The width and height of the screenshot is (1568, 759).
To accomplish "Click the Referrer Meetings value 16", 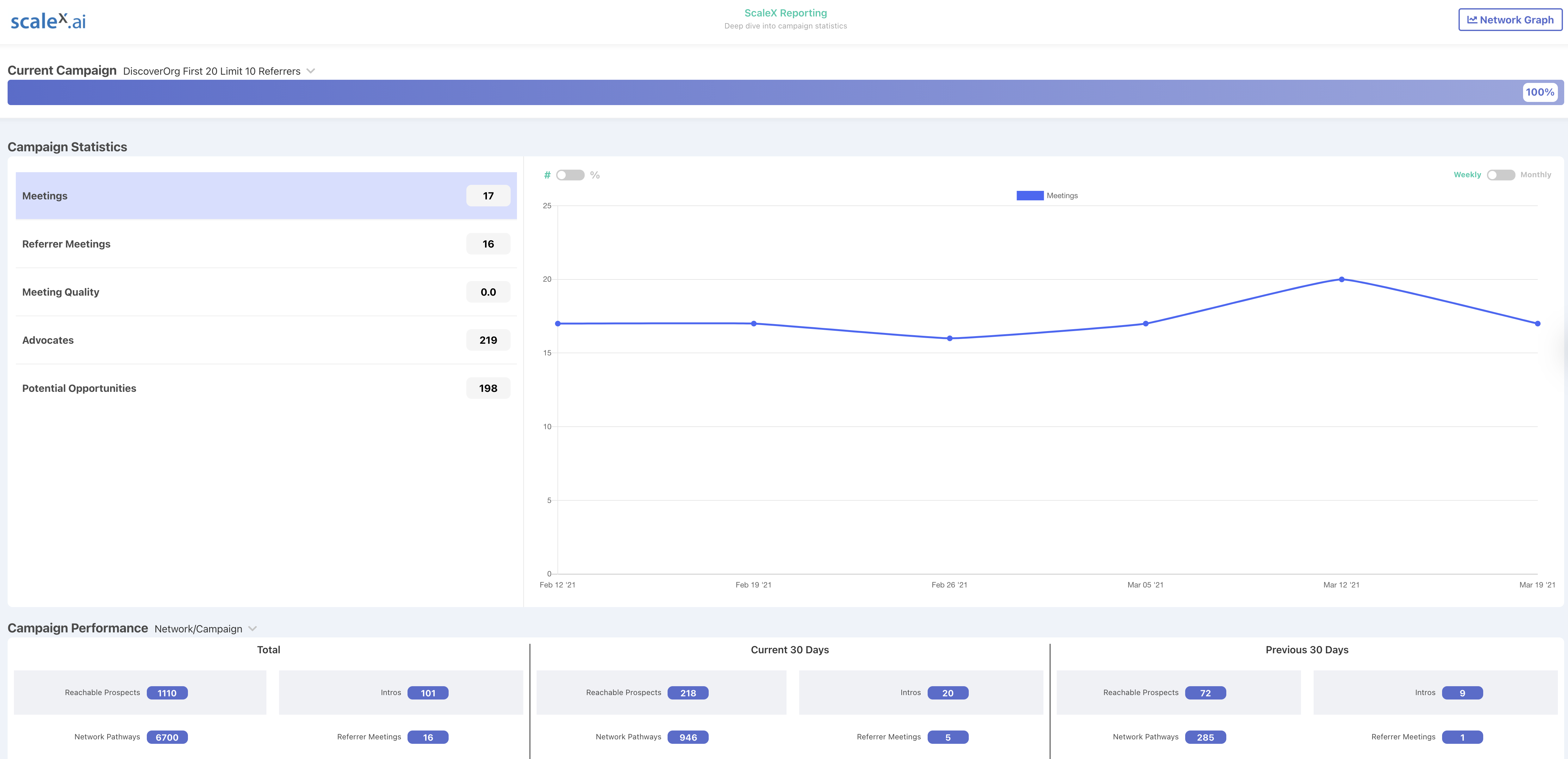I will click(x=489, y=243).
